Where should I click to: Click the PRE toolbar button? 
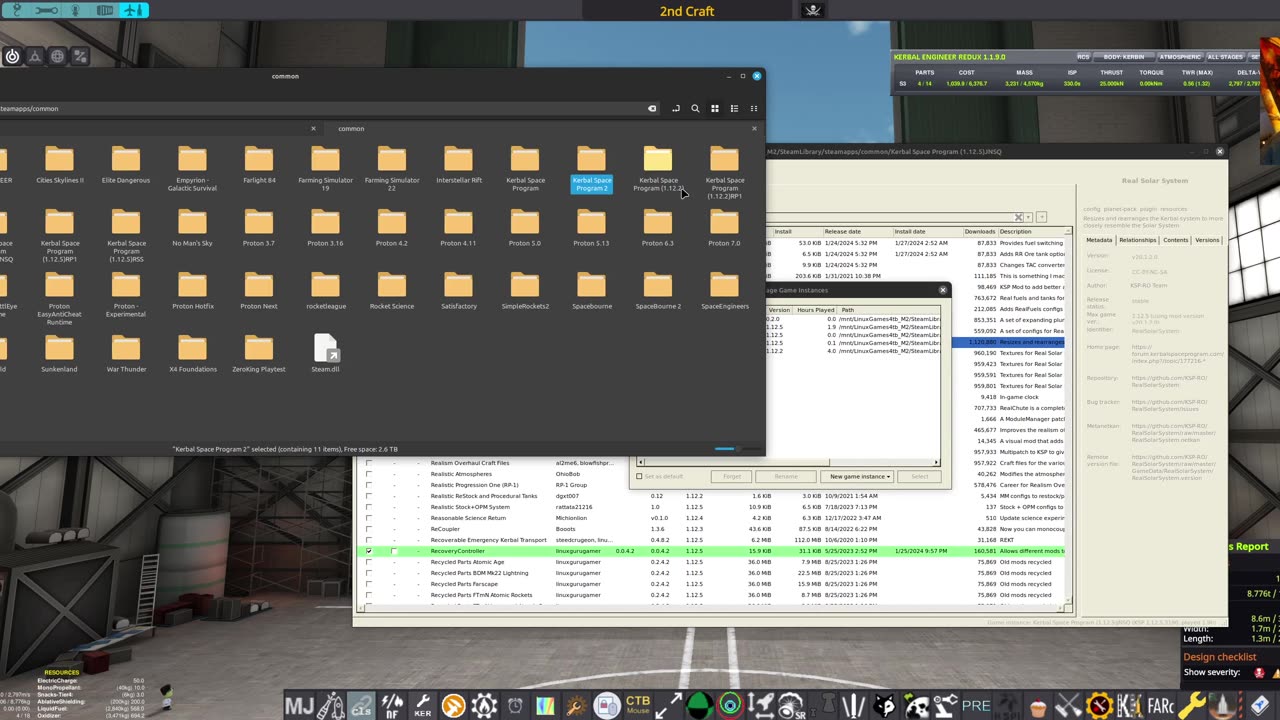pos(976,706)
